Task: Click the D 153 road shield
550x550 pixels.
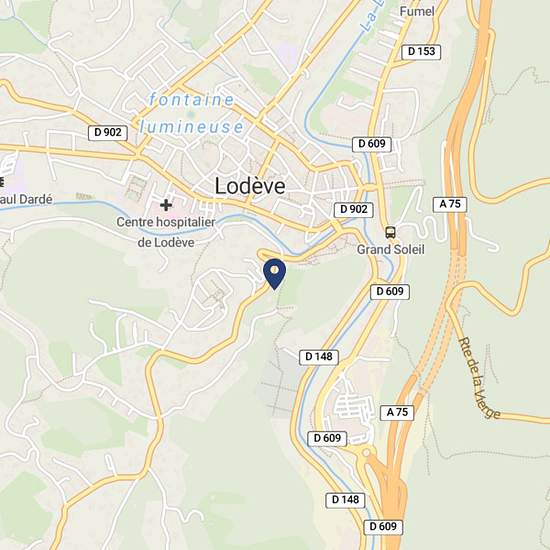Action: tap(421, 52)
